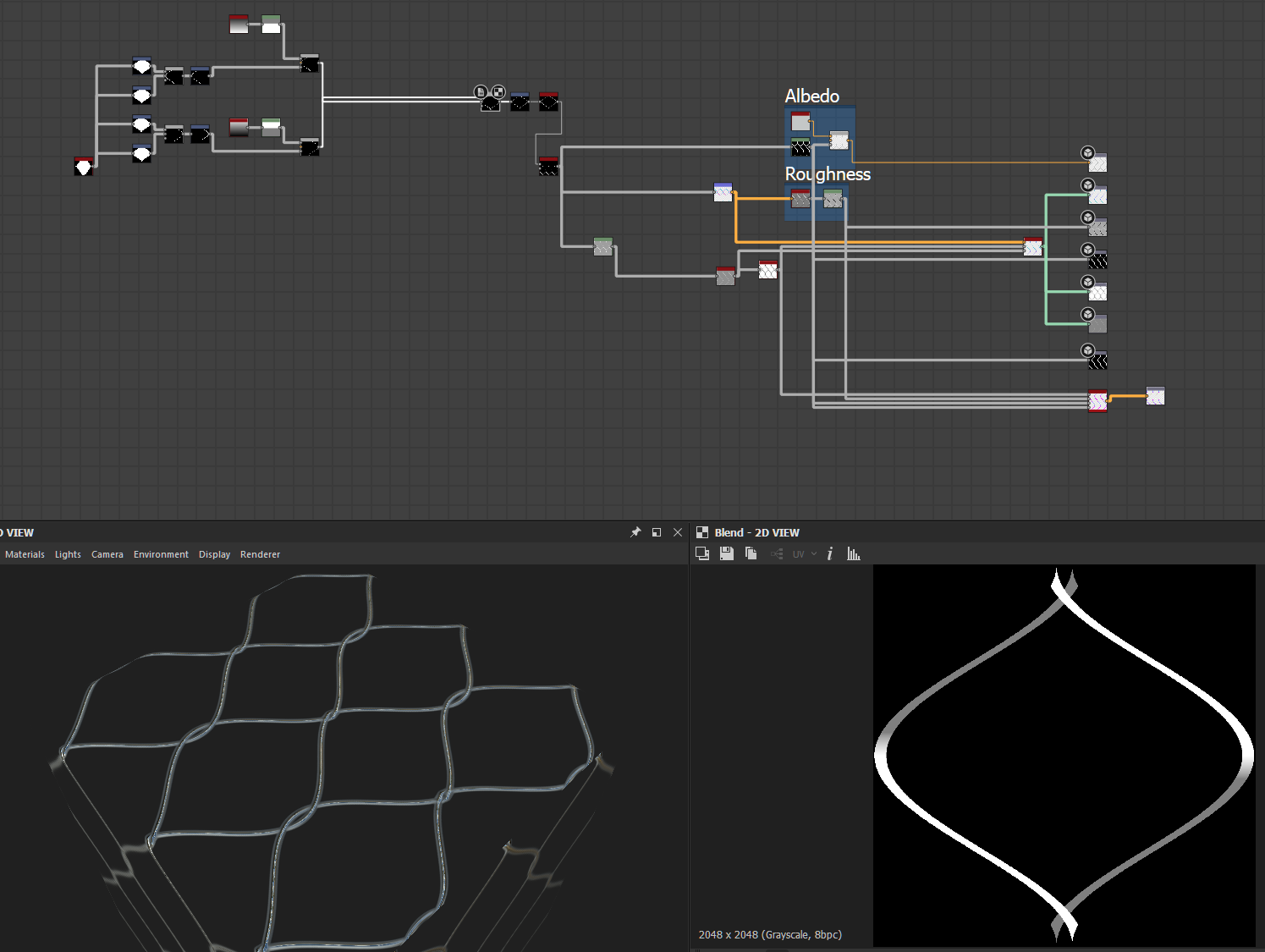This screenshot has width=1265, height=952.
Task: Click the Blend preview image in 2D View
Action: [1064, 756]
